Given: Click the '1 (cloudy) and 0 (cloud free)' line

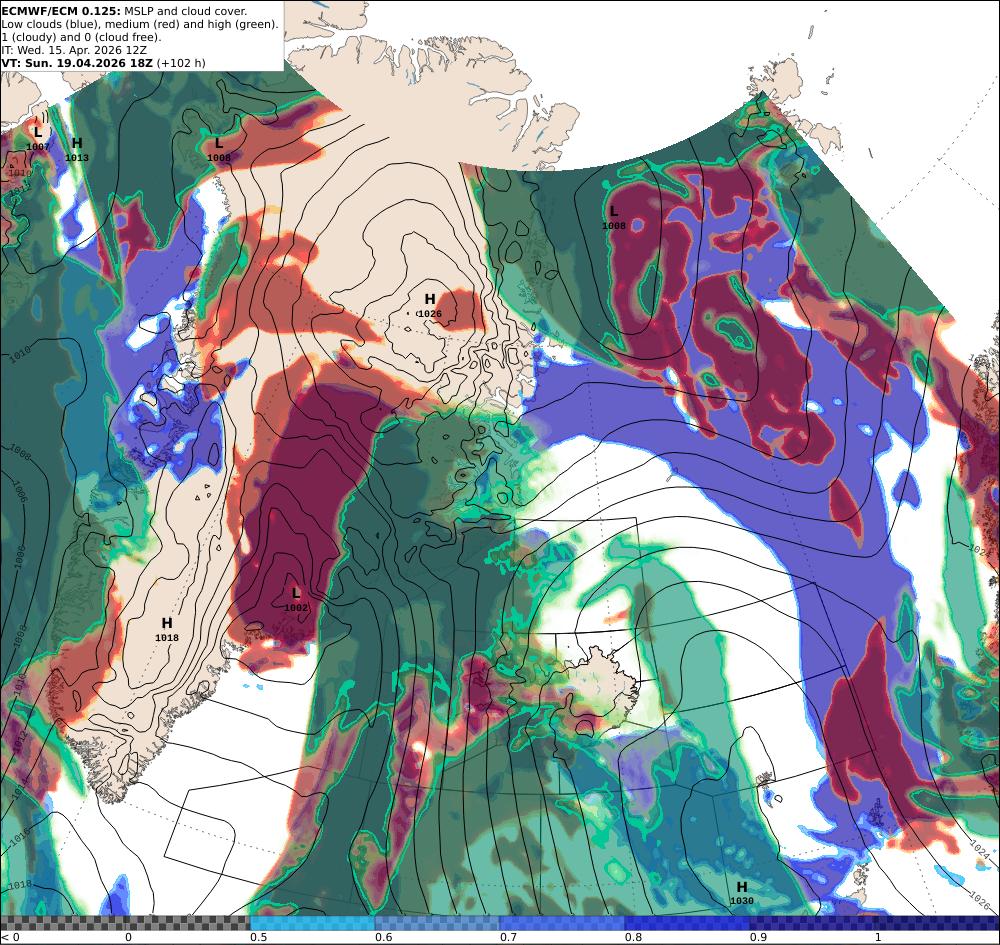Looking at the screenshot, I should pos(82,37).
